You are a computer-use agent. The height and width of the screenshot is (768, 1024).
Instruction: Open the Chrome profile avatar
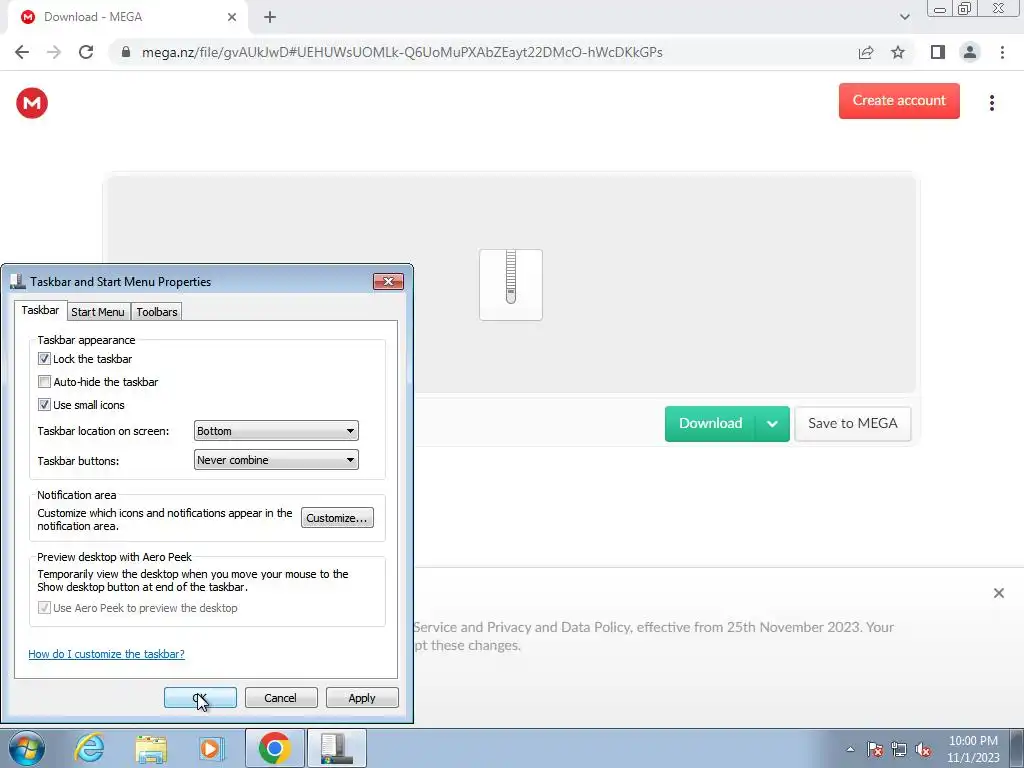coord(970,52)
